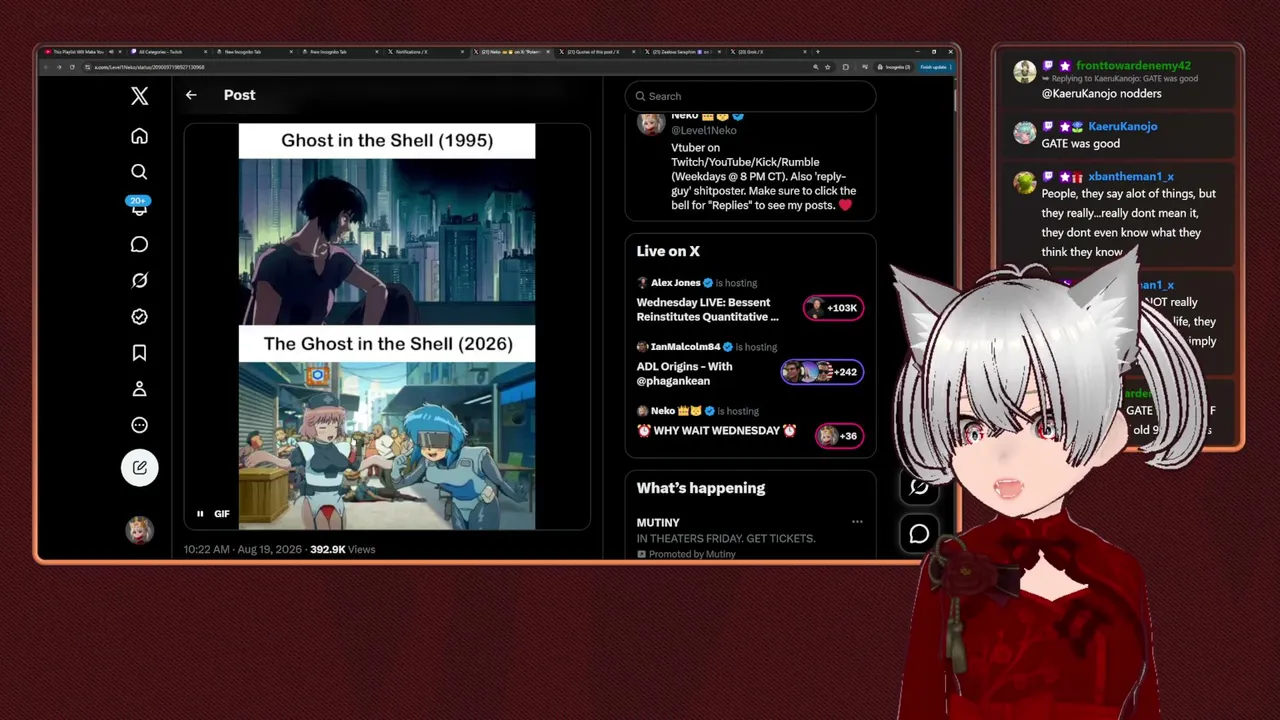1280x720 pixels.
Task: Join the +242 listeners live space
Action: [822, 372]
